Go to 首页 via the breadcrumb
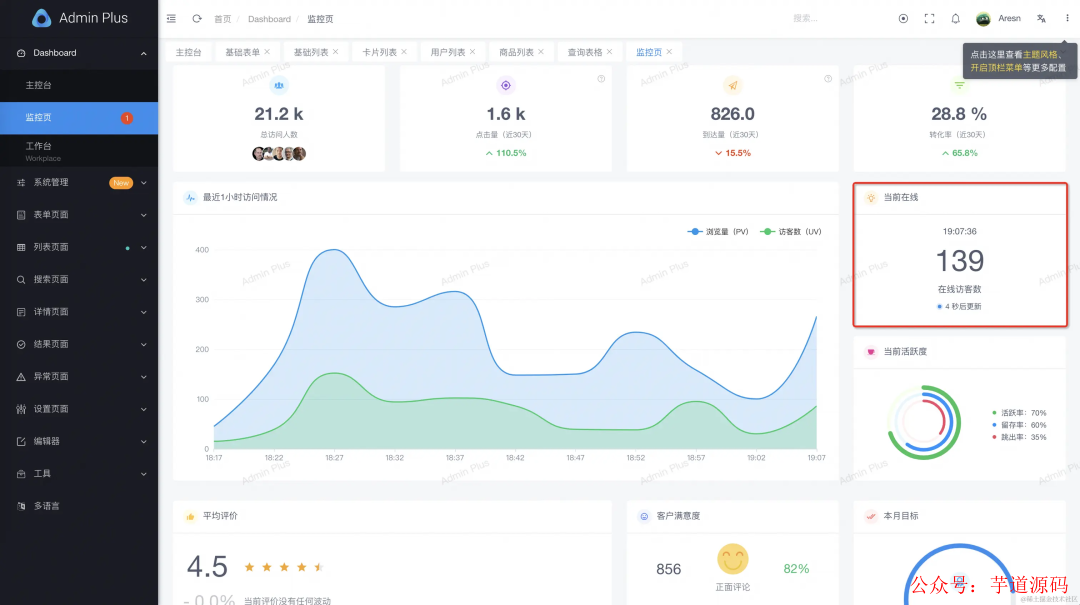The width and height of the screenshot is (1080, 605). click(x=222, y=19)
